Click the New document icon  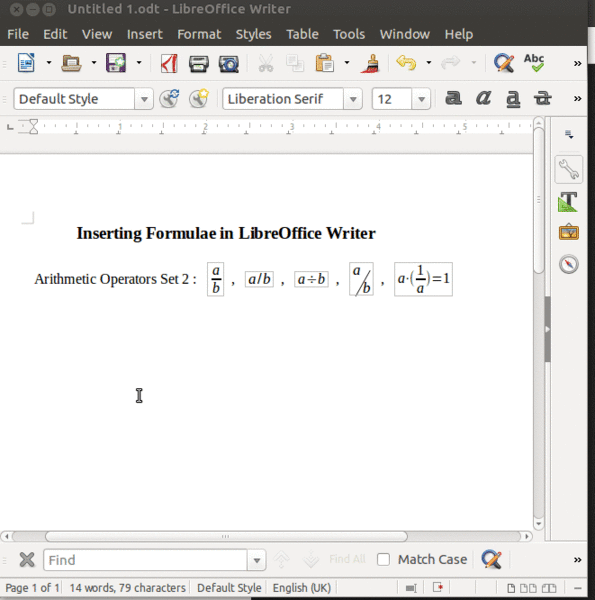click(x=26, y=63)
